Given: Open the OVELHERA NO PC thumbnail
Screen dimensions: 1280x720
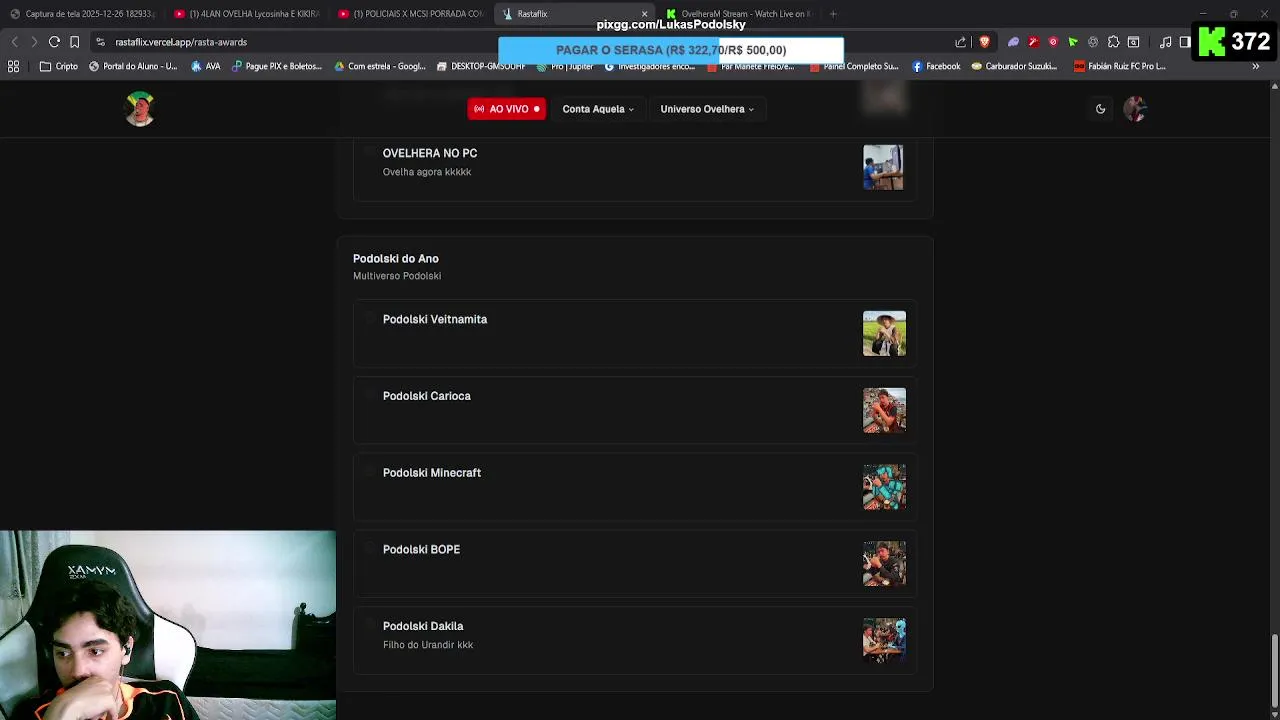Looking at the screenshot, I should pyautogui.click(x=883, y=167).
